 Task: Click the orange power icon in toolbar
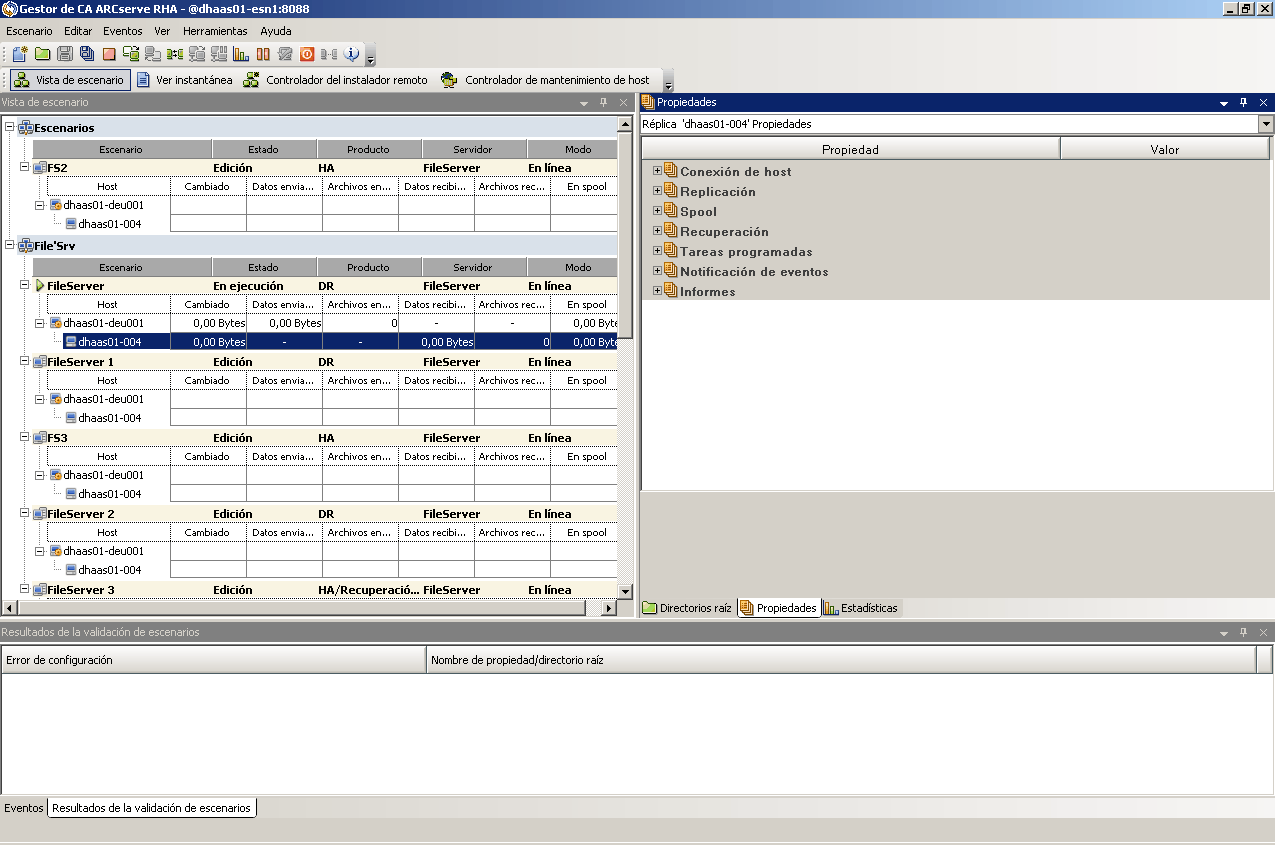pos(307,54)
